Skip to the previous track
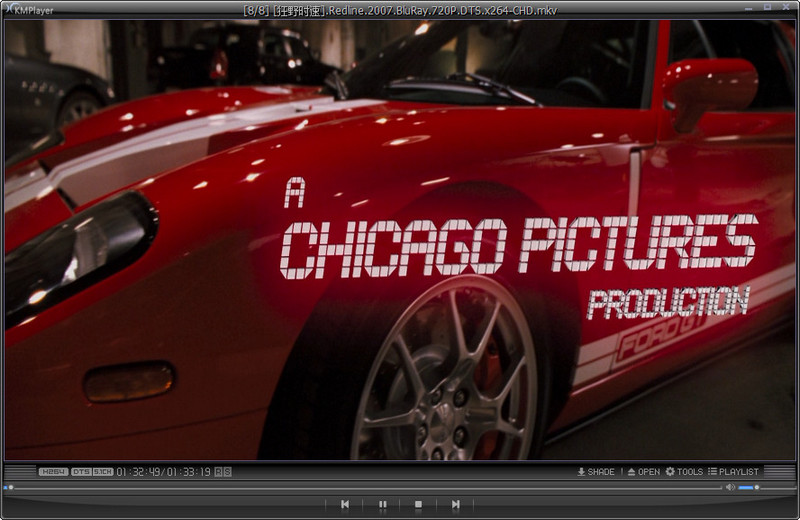800x520 pixels. click(x=345, y=505)
